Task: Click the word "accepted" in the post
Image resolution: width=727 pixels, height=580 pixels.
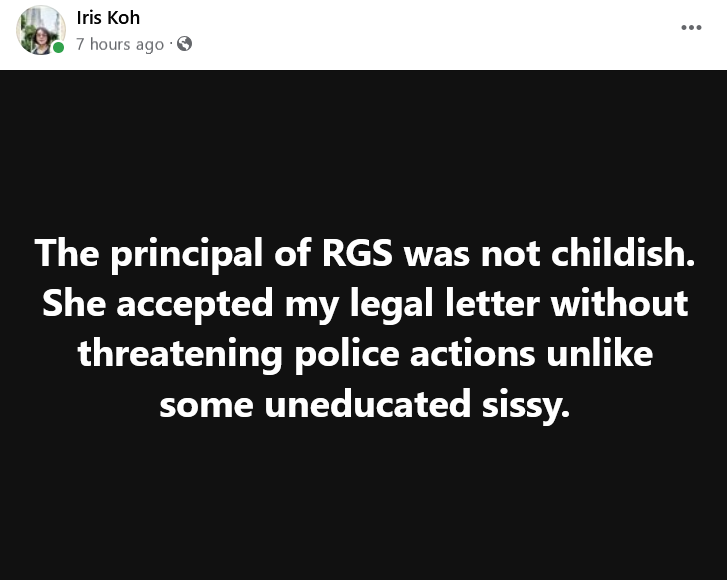Action: (x=193, y=304)
